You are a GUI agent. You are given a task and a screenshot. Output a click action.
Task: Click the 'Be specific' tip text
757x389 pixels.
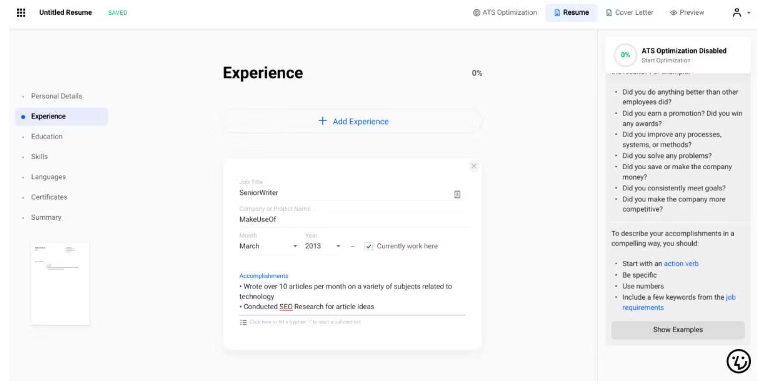pos(640,275)
